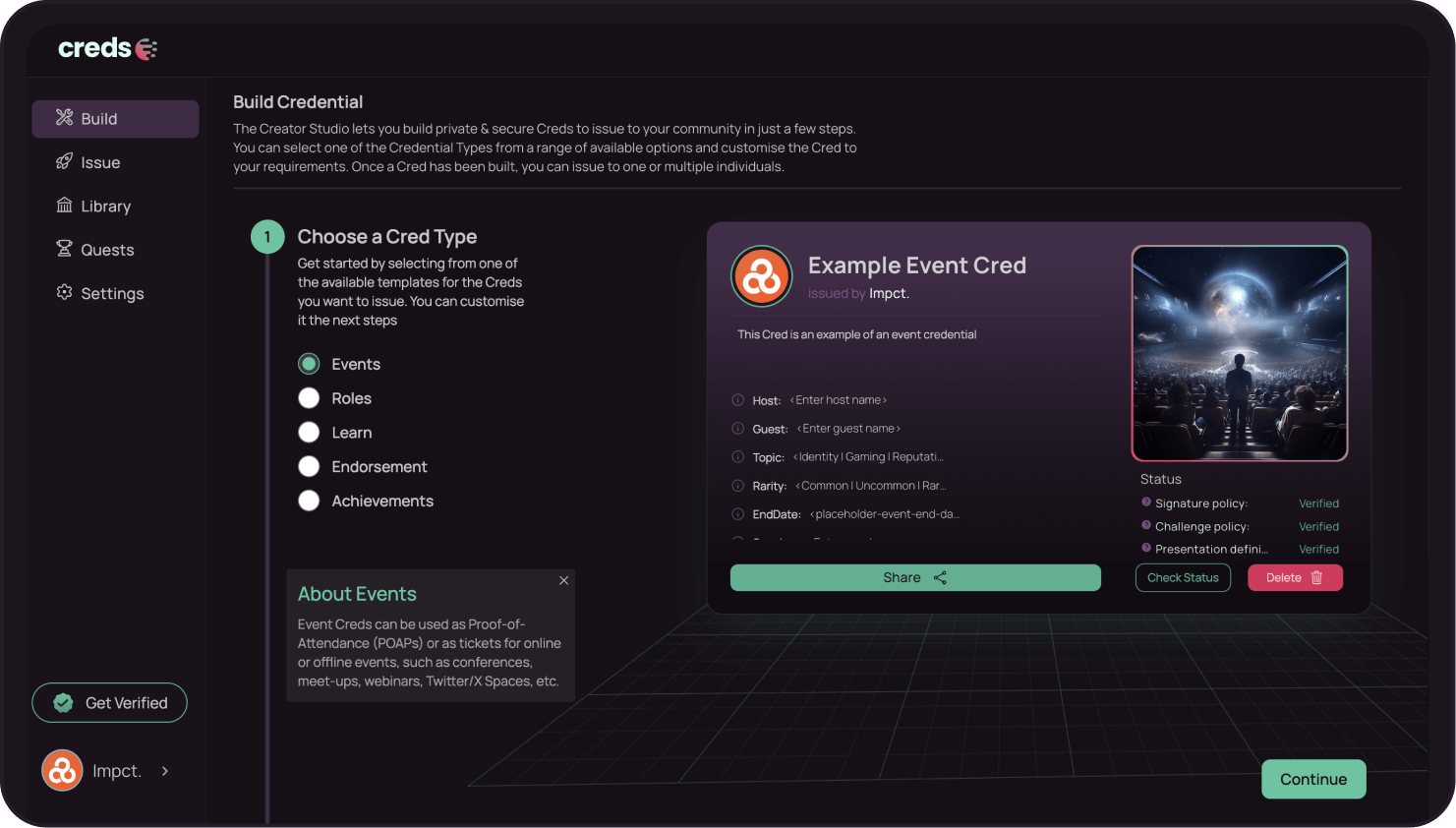The width and height of the screenshot is (1456, 828).
Task: Click the info icon beside Host field
Action: pos(737,400)
